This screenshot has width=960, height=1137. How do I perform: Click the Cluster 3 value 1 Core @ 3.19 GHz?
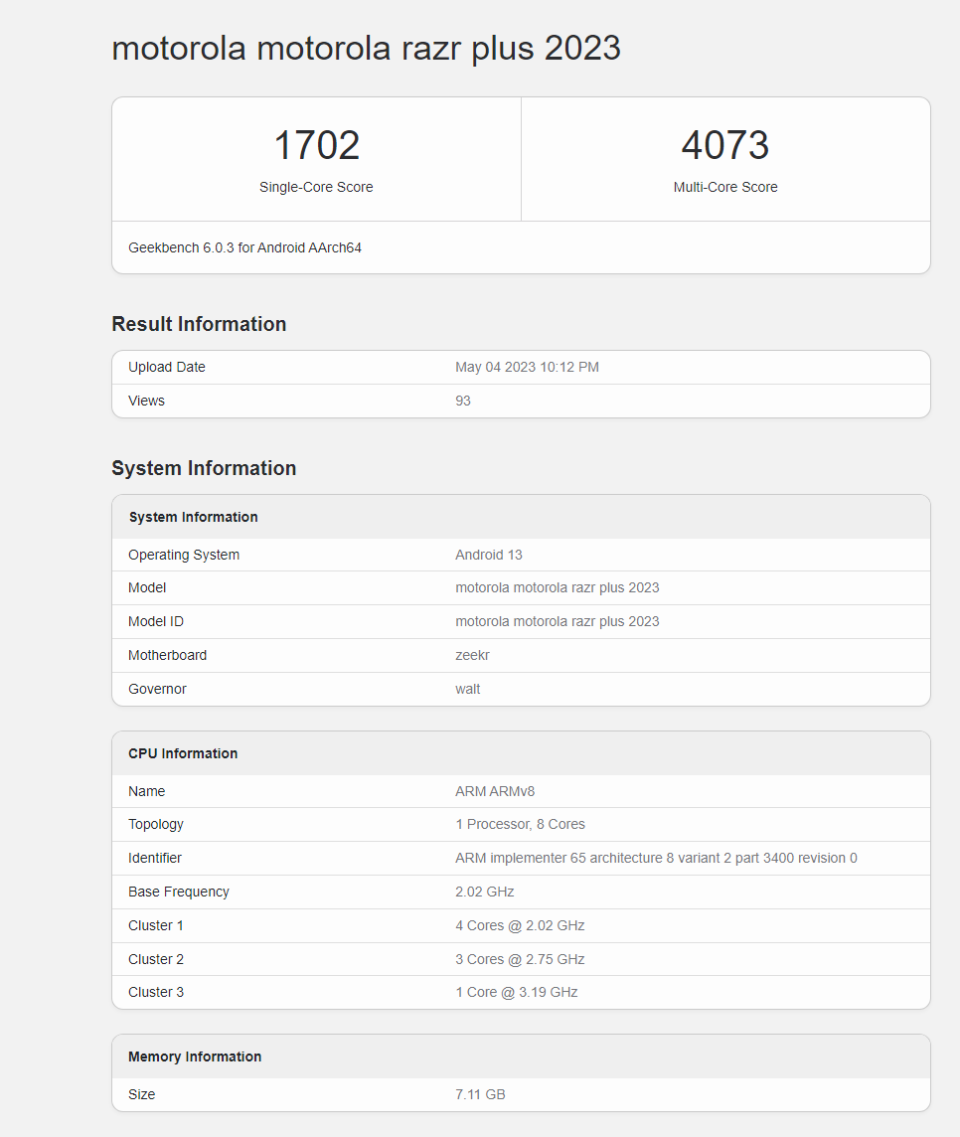pos(516,993)
